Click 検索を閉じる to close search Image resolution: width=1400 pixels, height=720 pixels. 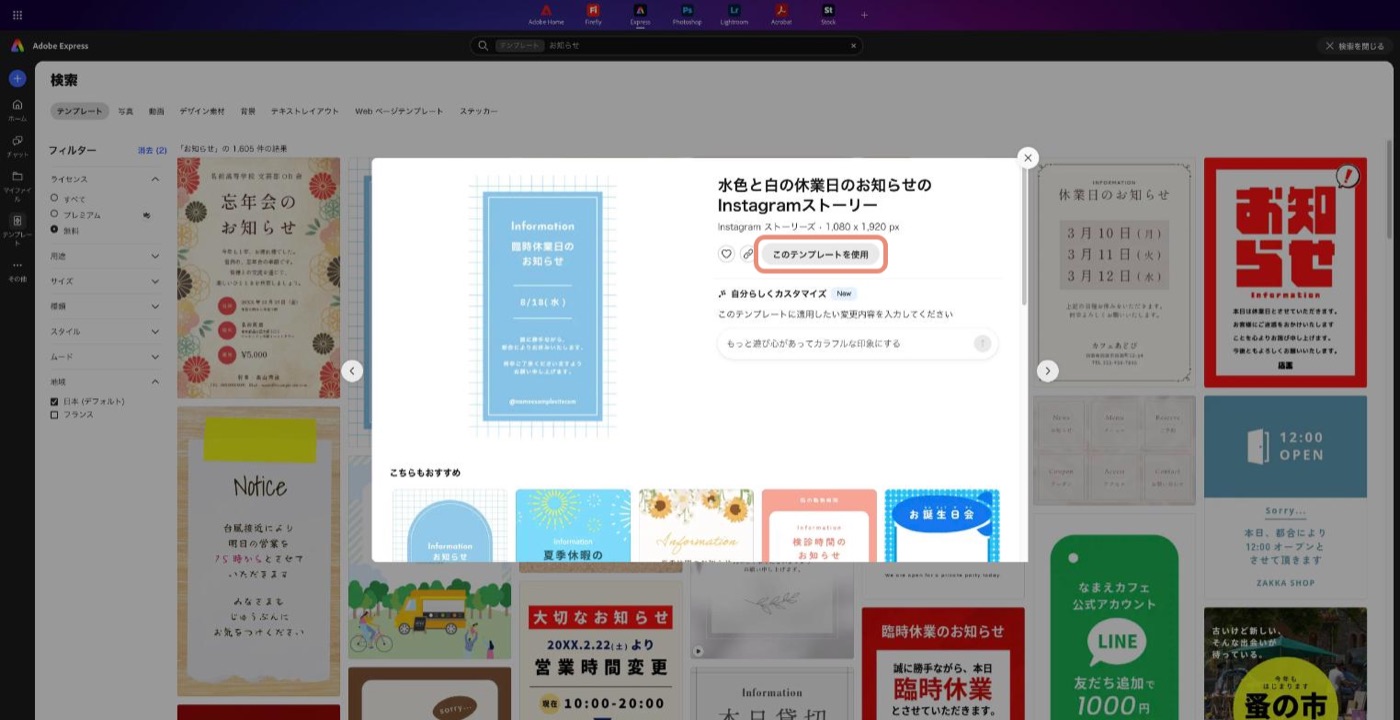click(x=1355, y=46)
